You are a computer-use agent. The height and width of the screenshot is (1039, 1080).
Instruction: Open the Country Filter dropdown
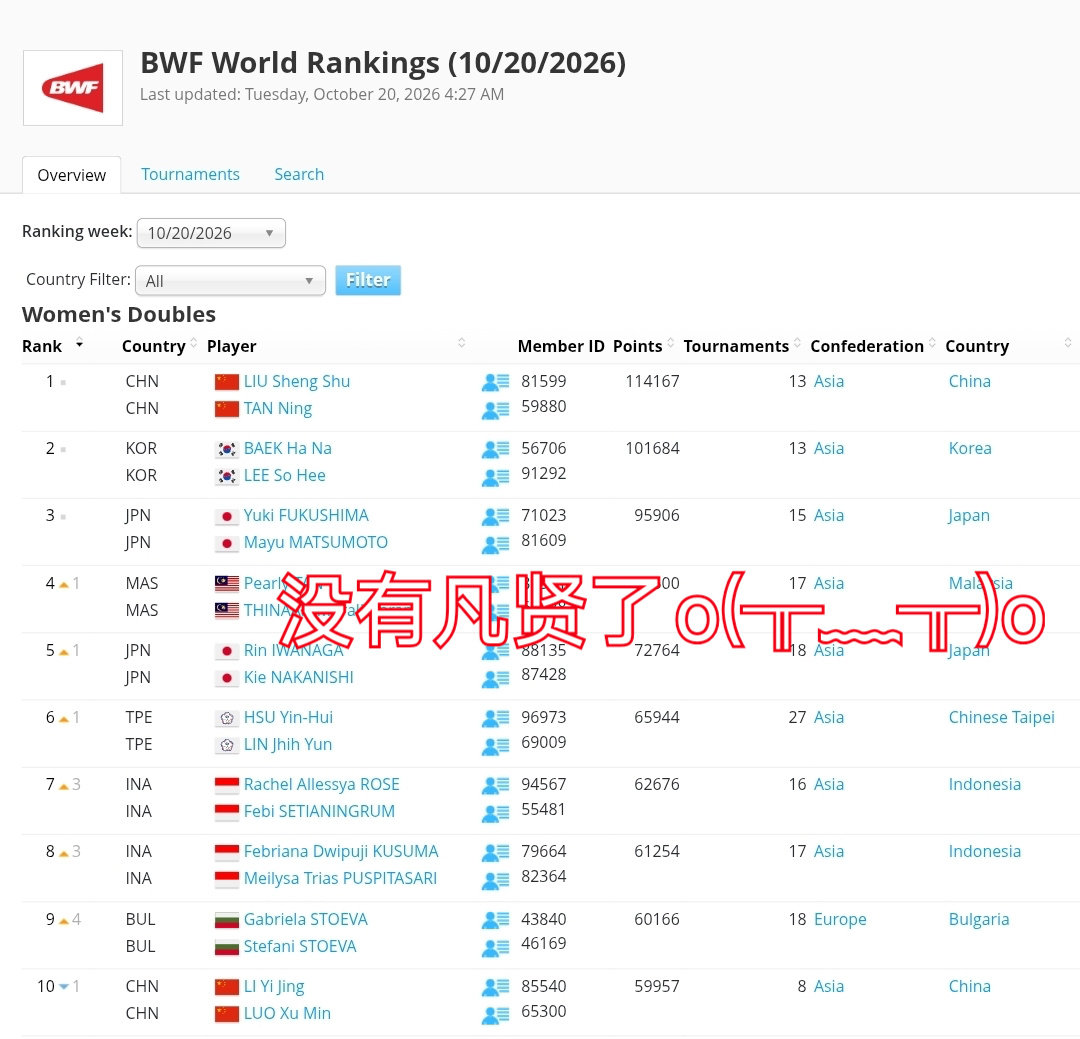click(231, 280)
